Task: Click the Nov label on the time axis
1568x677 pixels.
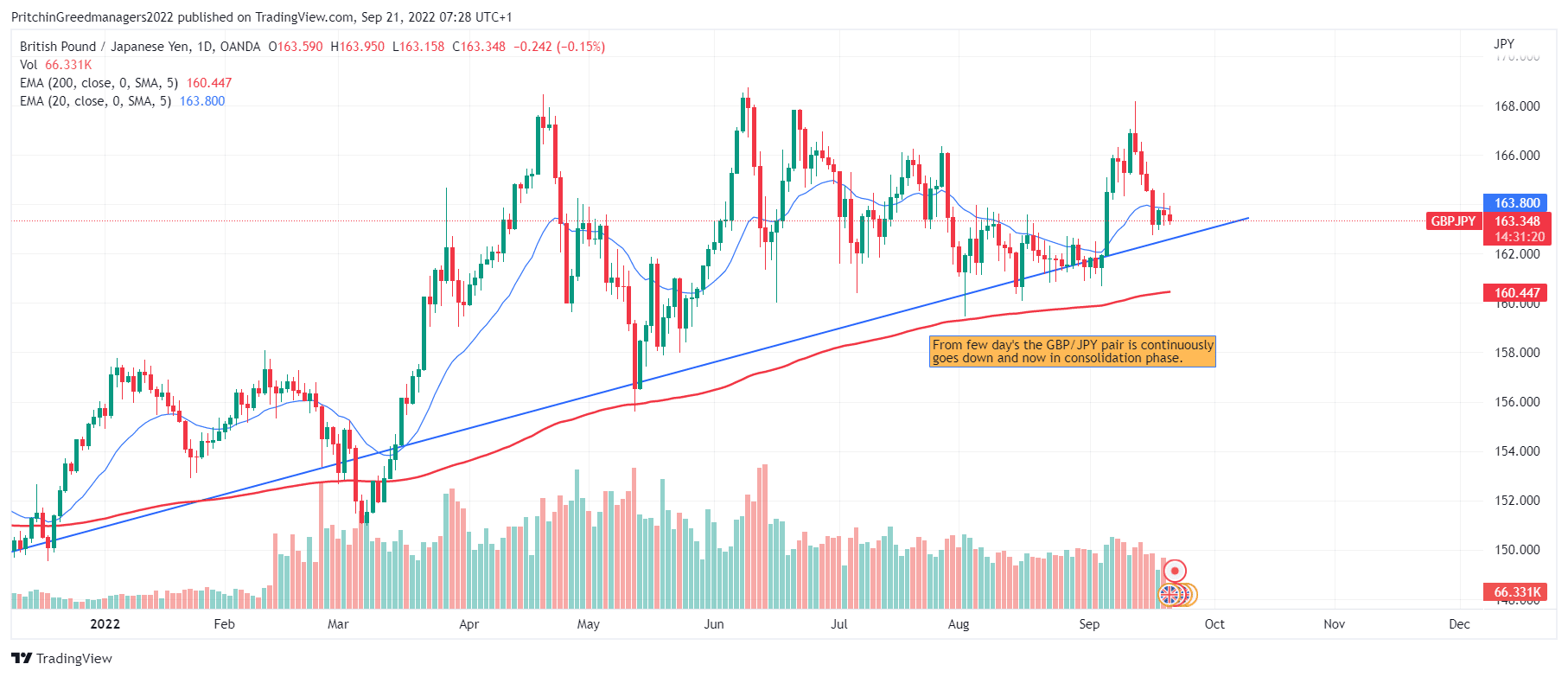Action: tap(1334, 624)
